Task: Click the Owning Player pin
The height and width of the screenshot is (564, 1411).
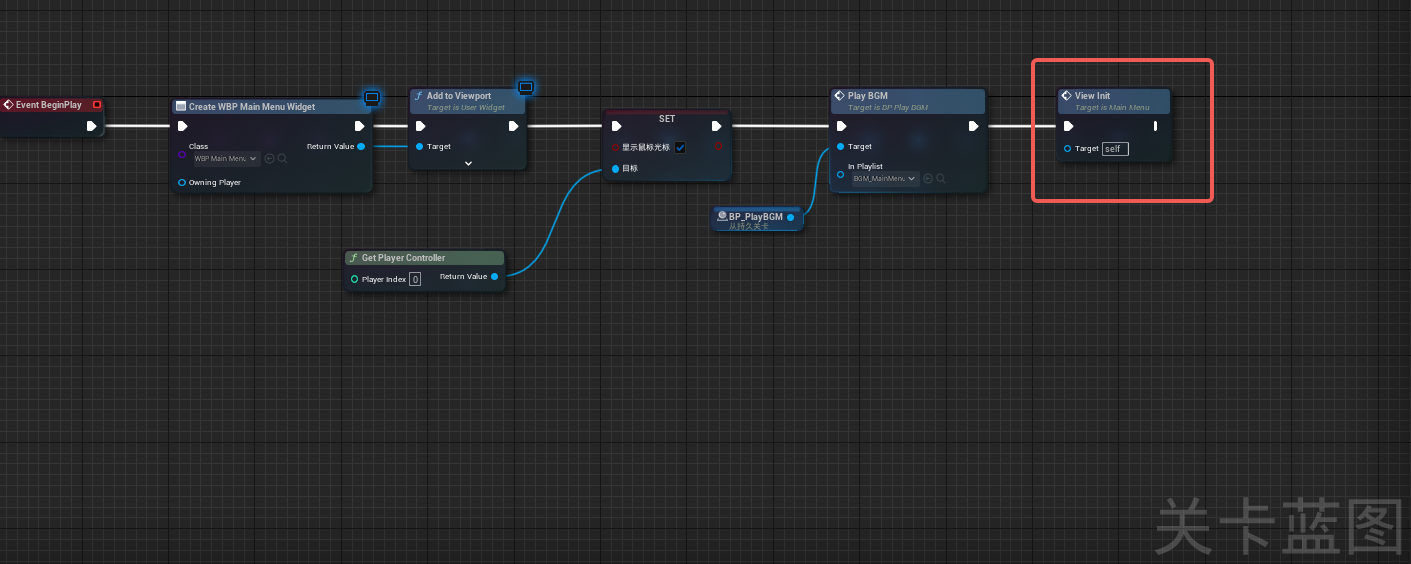Action: (182, 182)
